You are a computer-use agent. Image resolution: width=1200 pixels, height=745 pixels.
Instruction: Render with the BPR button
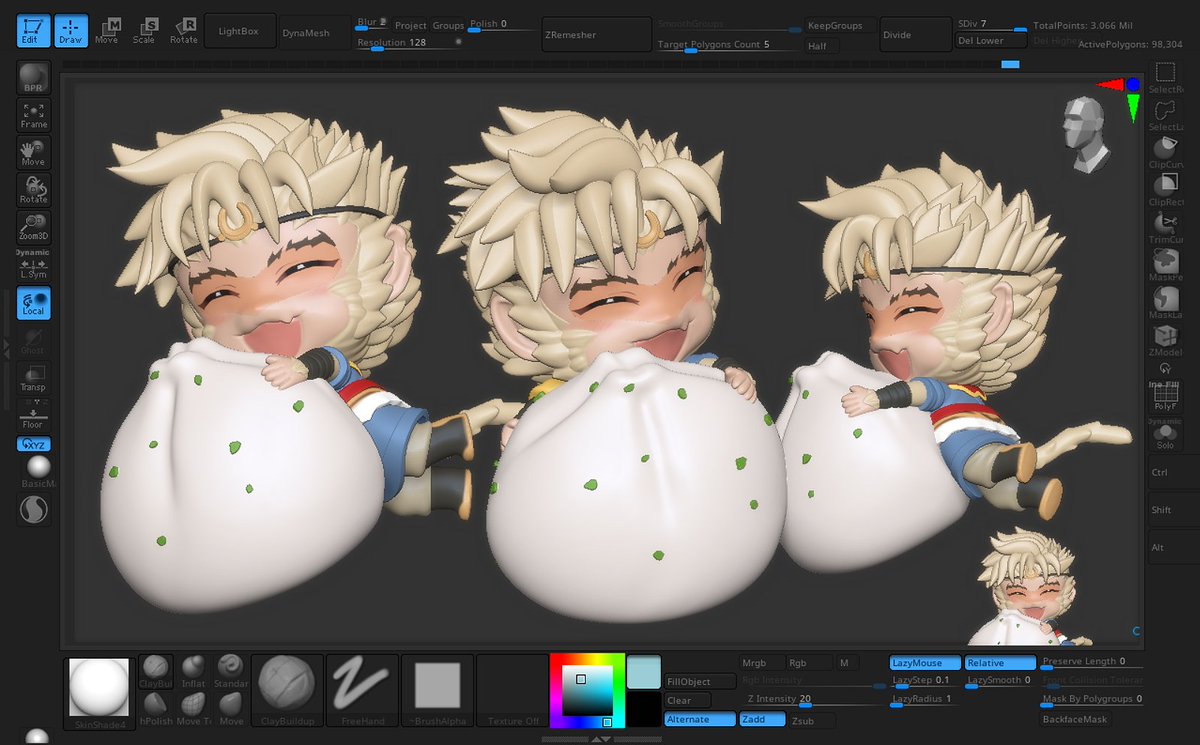coord(34,78)
